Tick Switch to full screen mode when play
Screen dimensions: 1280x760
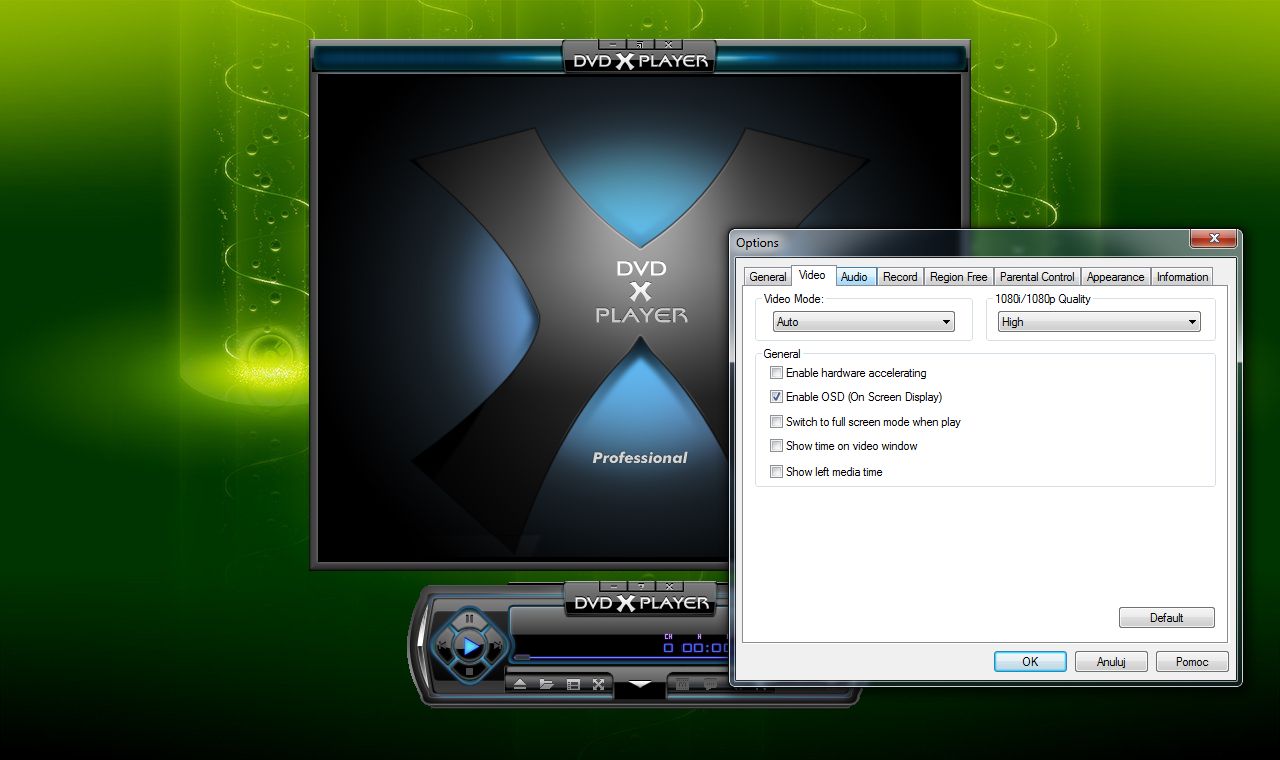click(776, 422)
